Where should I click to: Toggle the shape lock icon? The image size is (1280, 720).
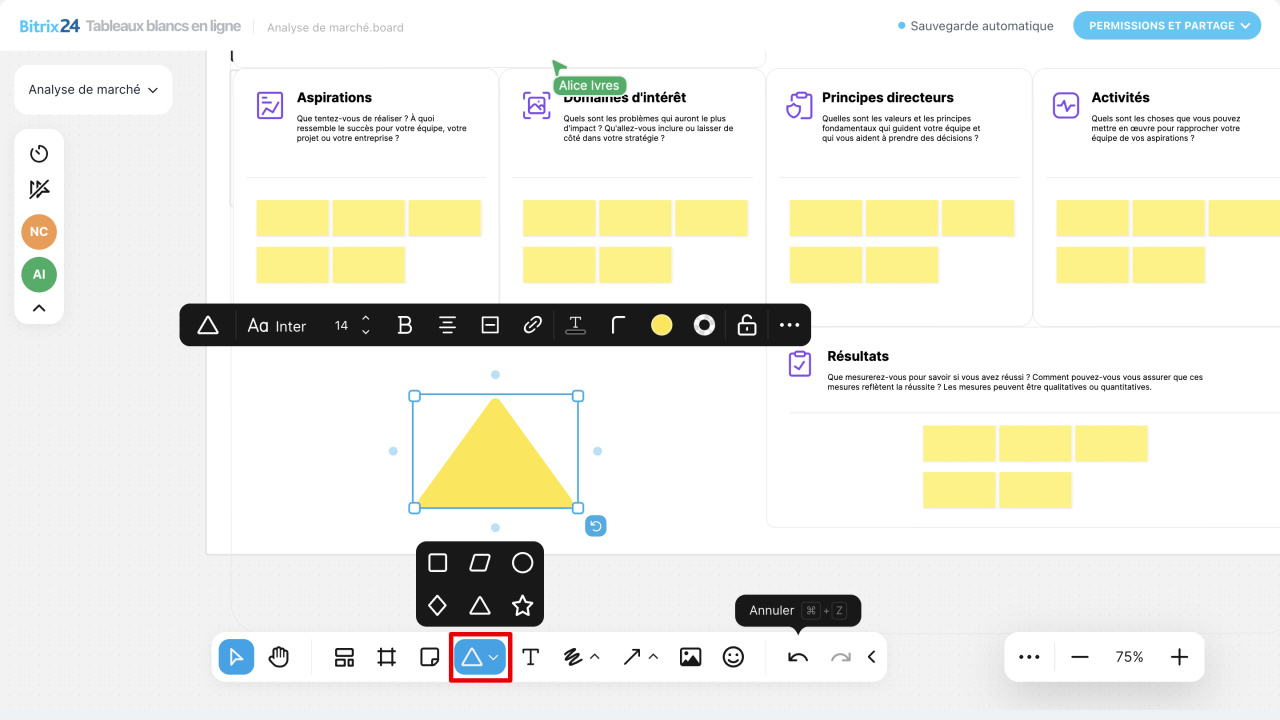coord(746,325)
